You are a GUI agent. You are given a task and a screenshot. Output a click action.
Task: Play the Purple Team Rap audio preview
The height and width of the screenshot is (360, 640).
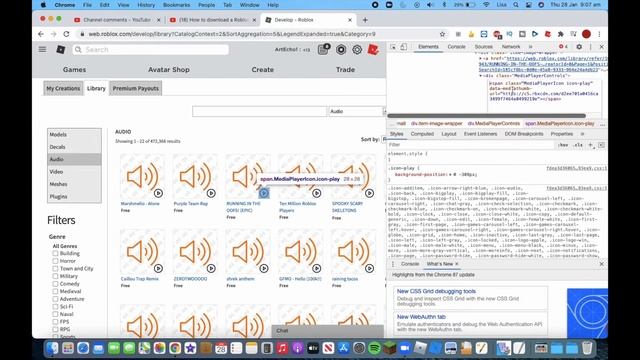(211, 193)
